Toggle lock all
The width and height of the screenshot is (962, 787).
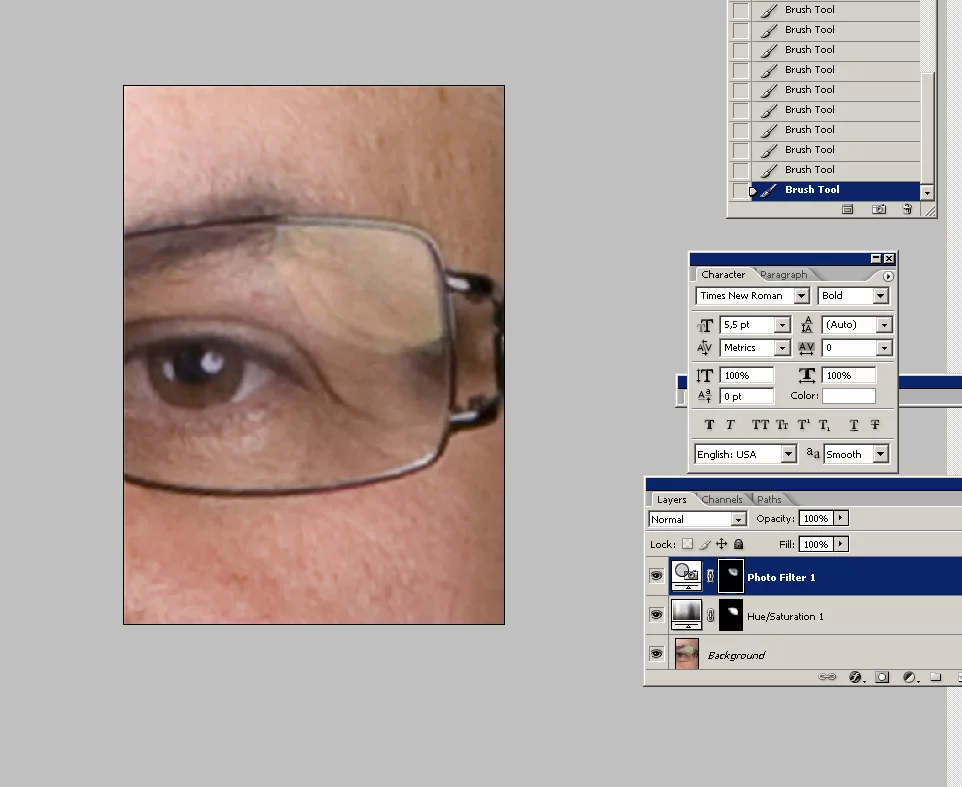[739, 544]
